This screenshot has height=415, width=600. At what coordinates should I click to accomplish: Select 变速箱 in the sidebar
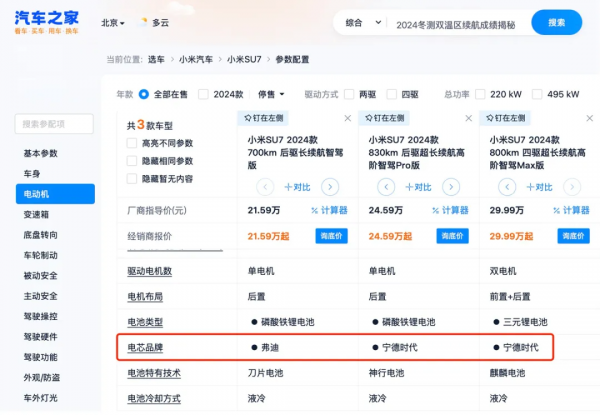tap(36, 214)
